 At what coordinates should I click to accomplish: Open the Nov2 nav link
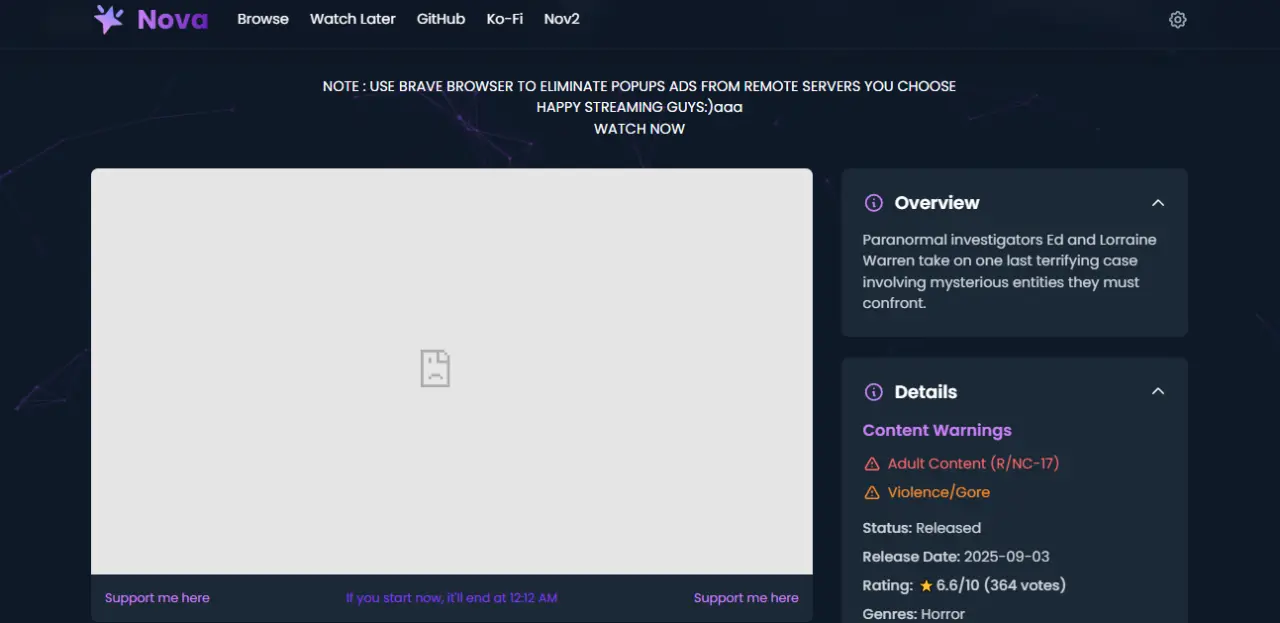pyautogui.click(x=562, y=19)
